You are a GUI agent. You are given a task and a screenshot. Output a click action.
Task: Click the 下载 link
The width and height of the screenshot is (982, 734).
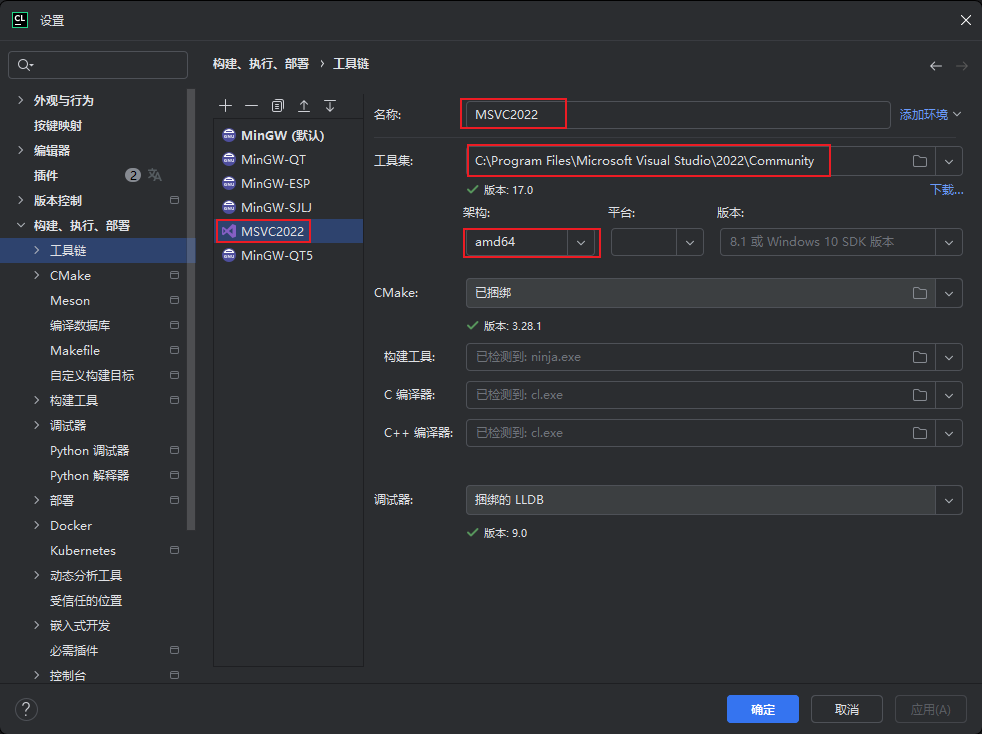point(945,188)
